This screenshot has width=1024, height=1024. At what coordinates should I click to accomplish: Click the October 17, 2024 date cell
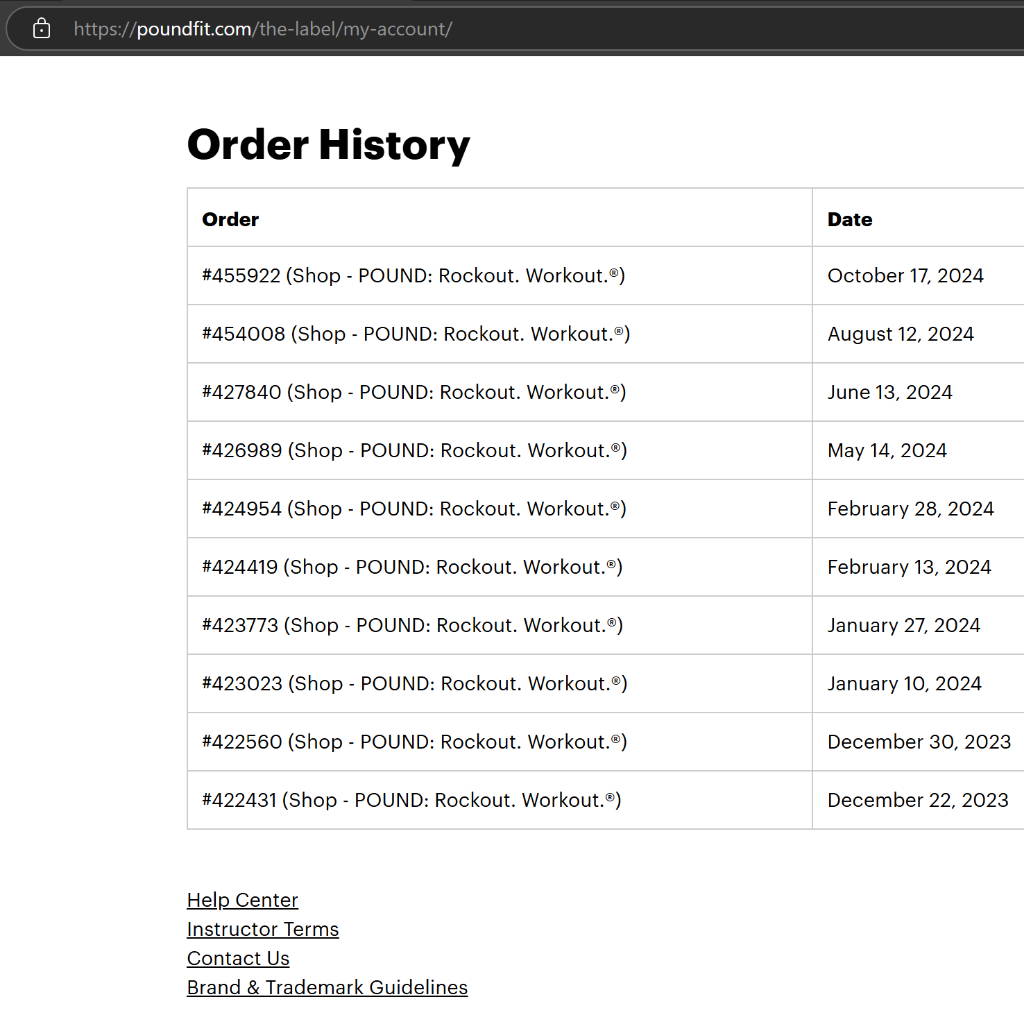905,276
